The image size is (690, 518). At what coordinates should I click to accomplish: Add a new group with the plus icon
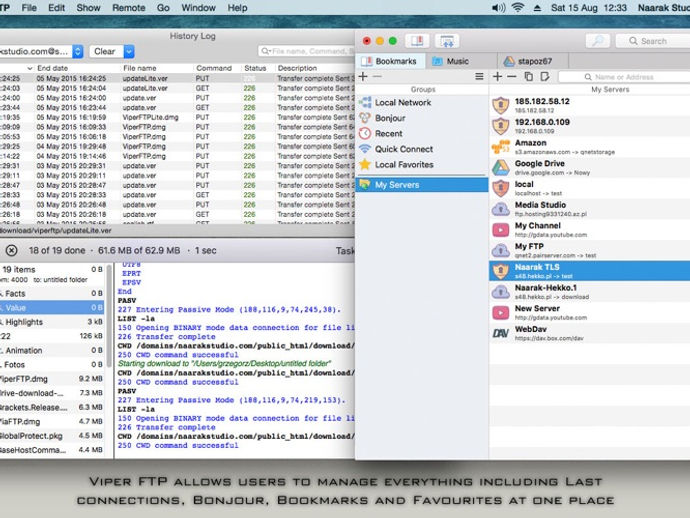coord(363,77)
